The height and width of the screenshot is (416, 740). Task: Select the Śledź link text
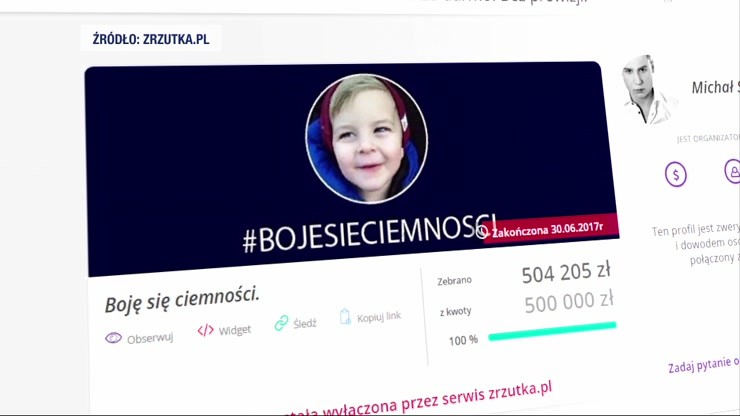[x=305, y=323]
